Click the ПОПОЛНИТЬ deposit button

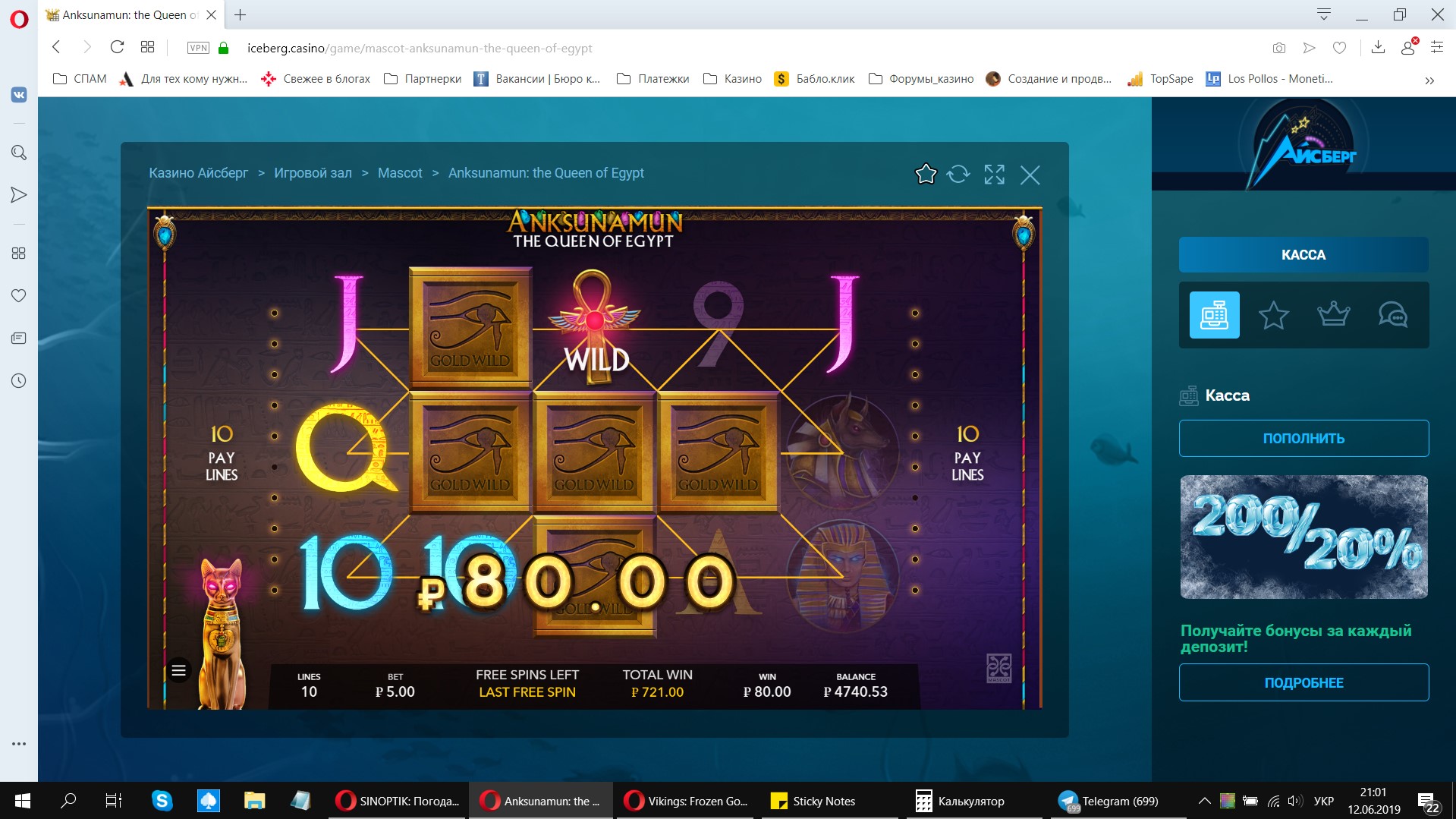(x=1304, y=438)
